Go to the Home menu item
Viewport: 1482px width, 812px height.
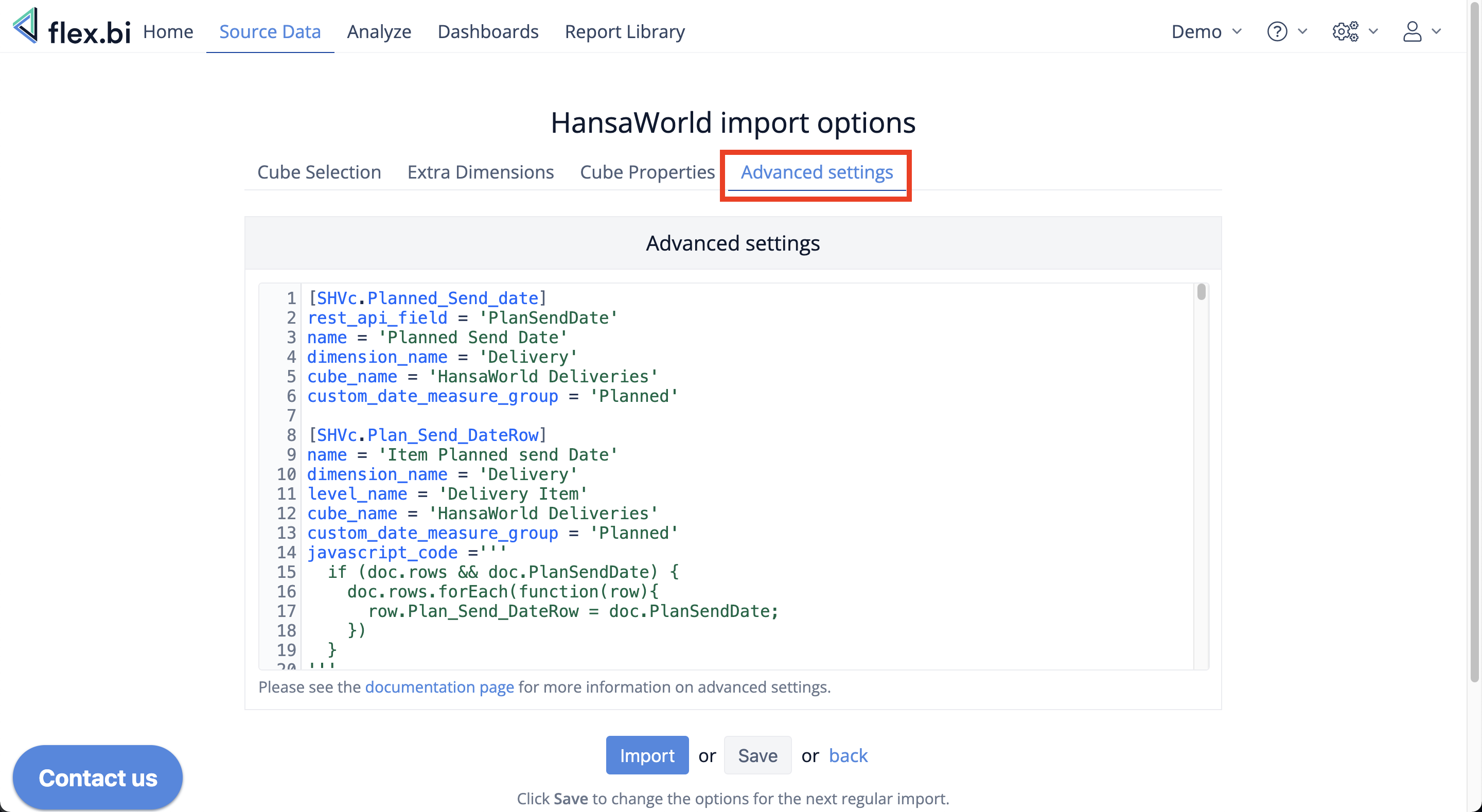(x=168, y=31)
